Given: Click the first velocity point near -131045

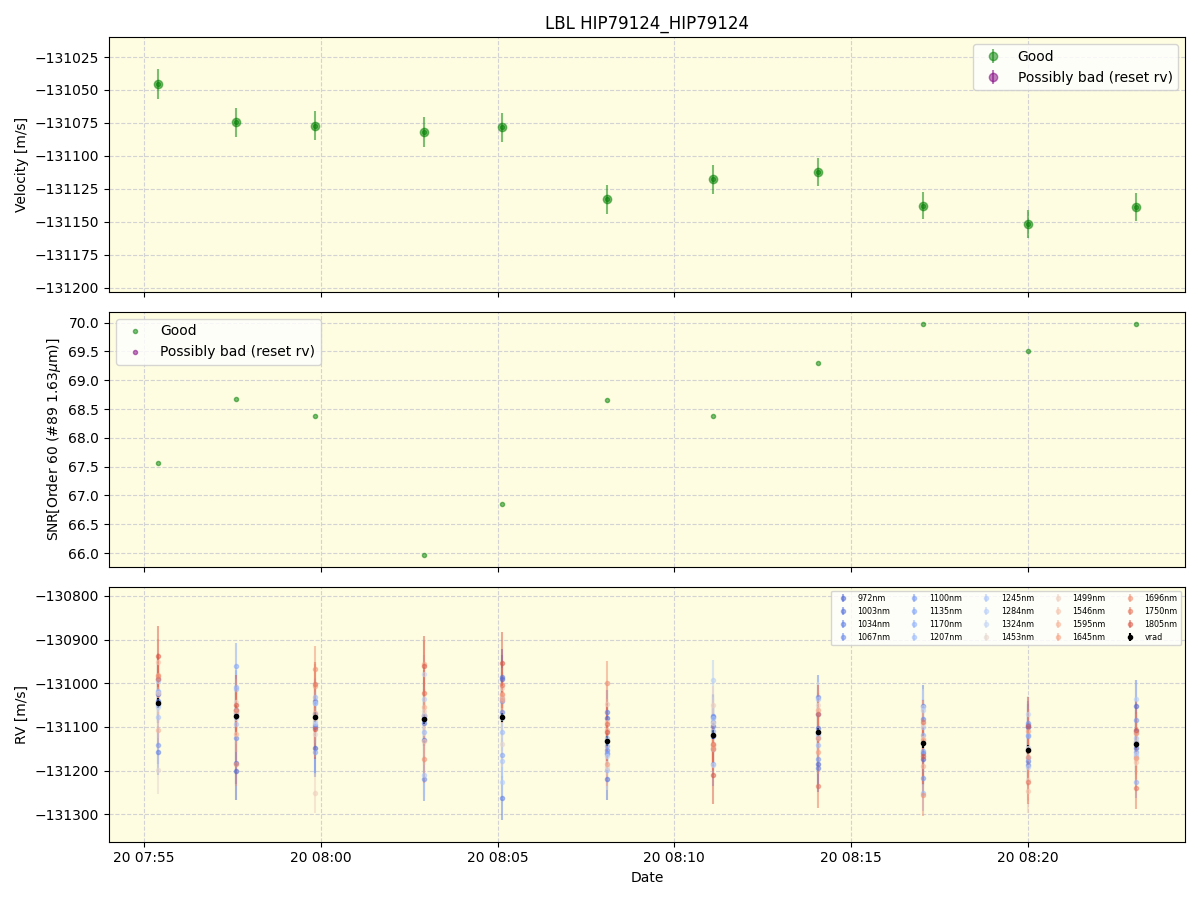Looking at the screenshot, I should point(158,84).
